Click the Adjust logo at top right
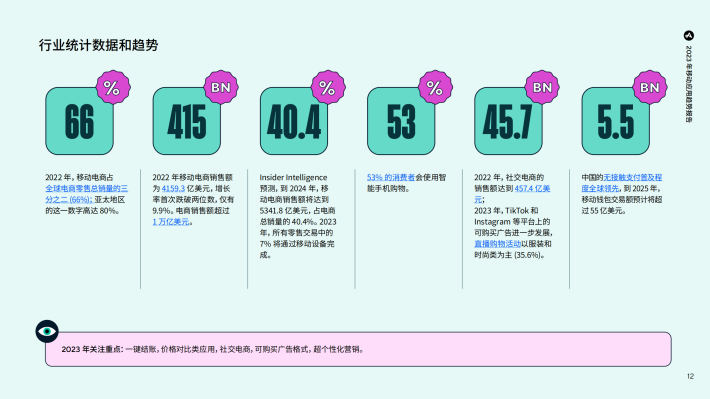 (688, 35)
